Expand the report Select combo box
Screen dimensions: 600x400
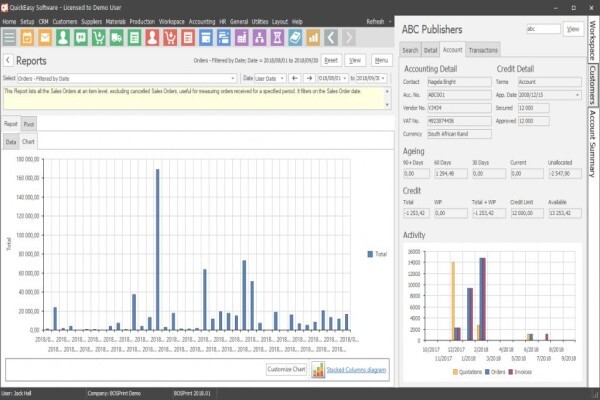pos(233,78)
